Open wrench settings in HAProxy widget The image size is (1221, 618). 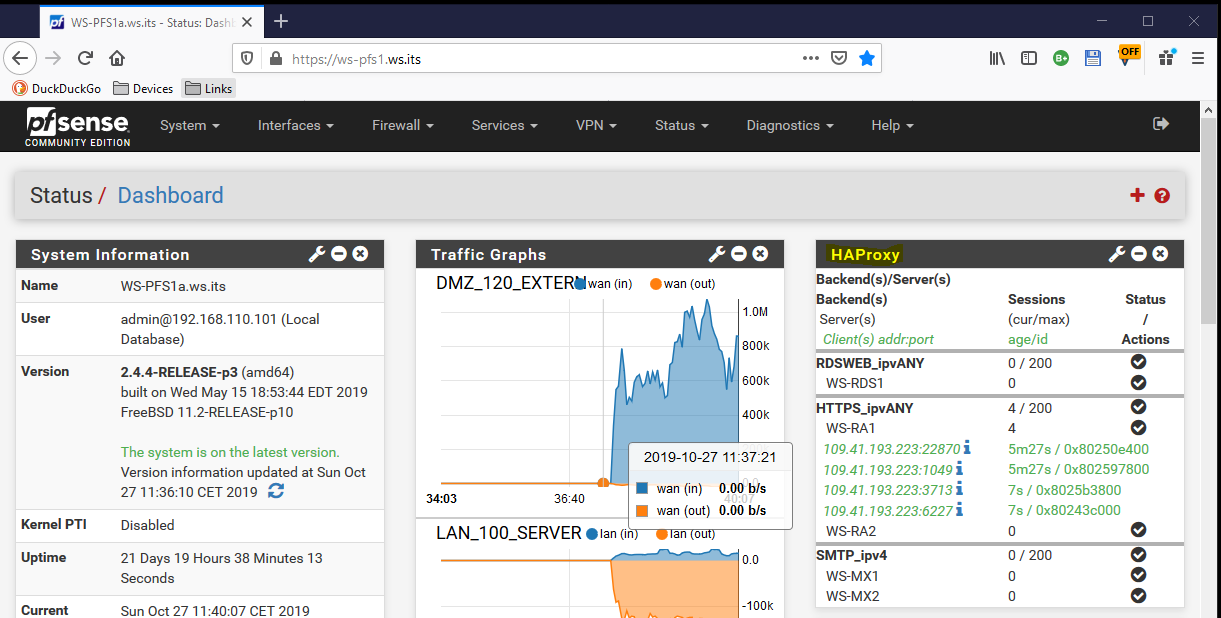pos(1117,254)
